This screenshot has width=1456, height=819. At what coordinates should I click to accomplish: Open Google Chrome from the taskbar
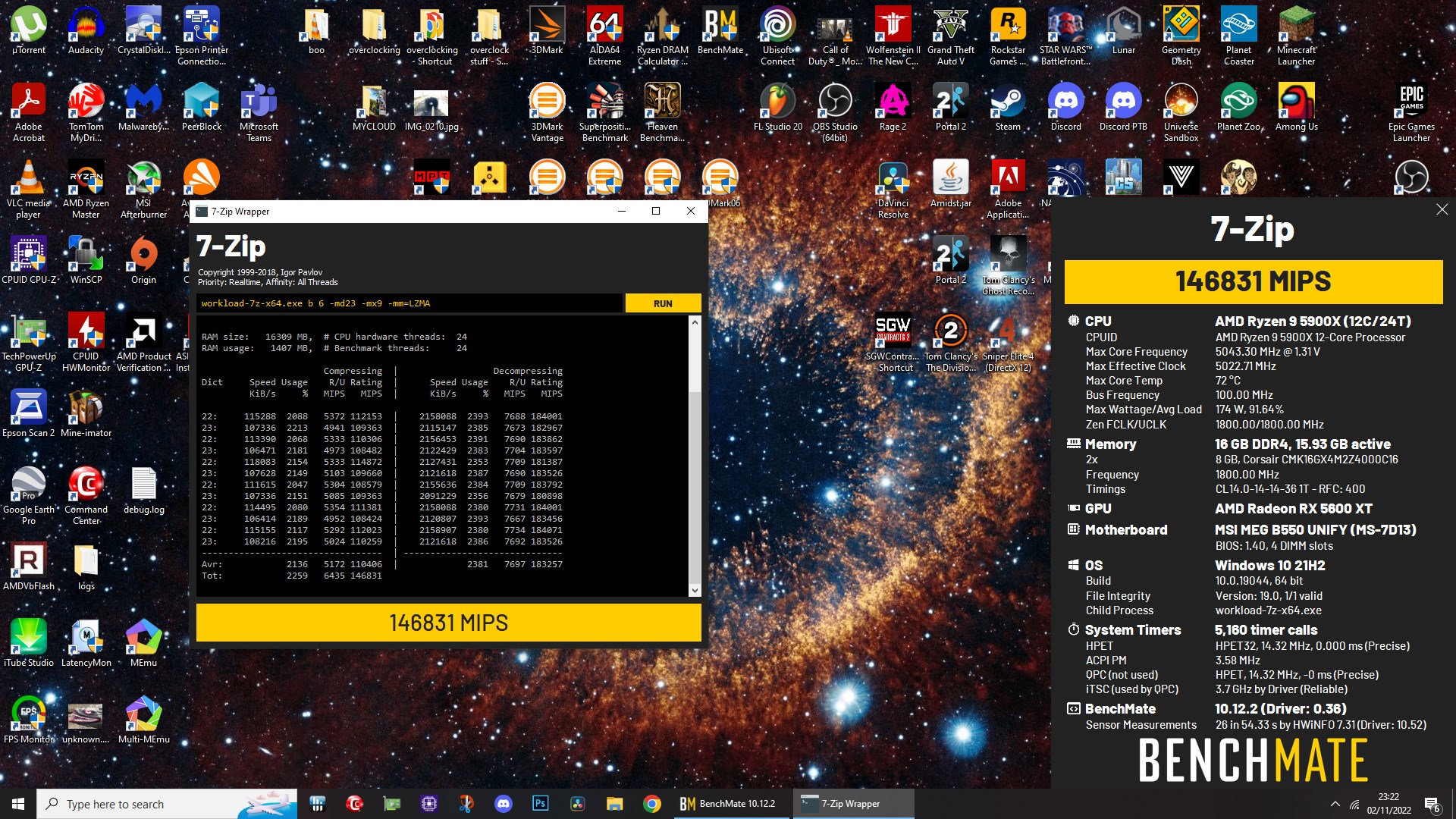[x=651, y=804]
